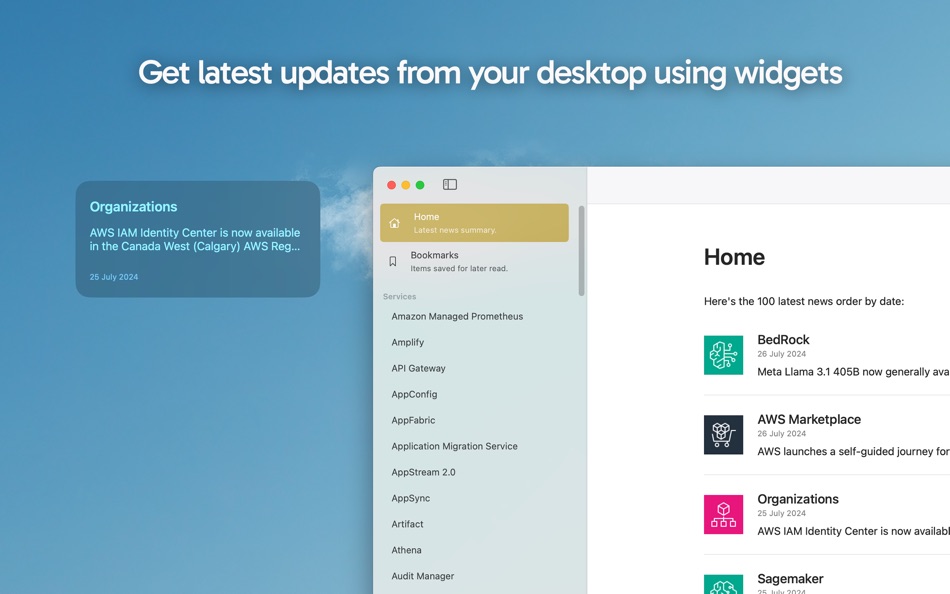Image resolution: width=950 pixels, height=594 pixels.
Task: Open AppFabric service news
Action: 413,420
